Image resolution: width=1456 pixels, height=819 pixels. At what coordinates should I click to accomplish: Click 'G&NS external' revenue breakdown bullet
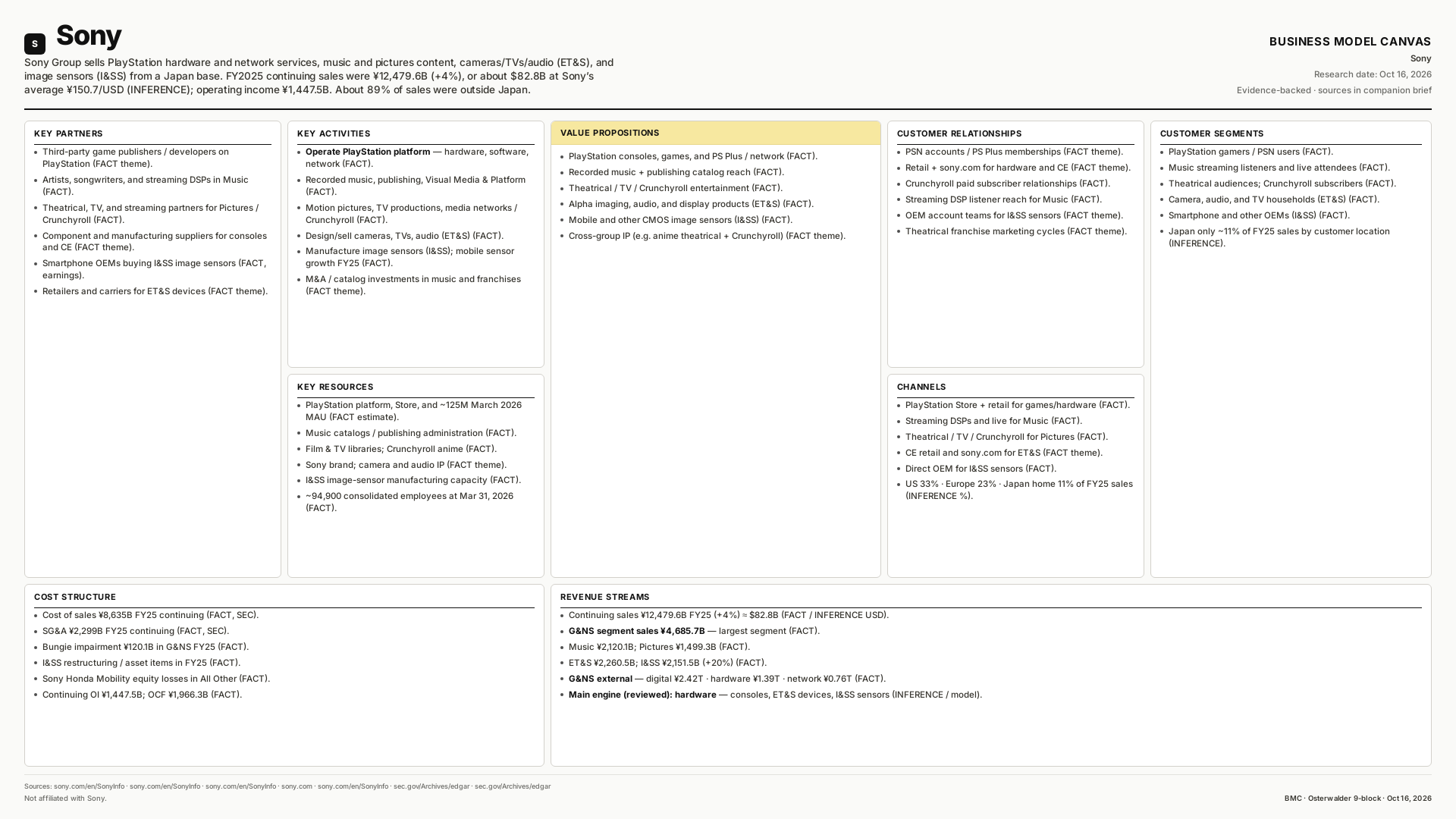727,679
